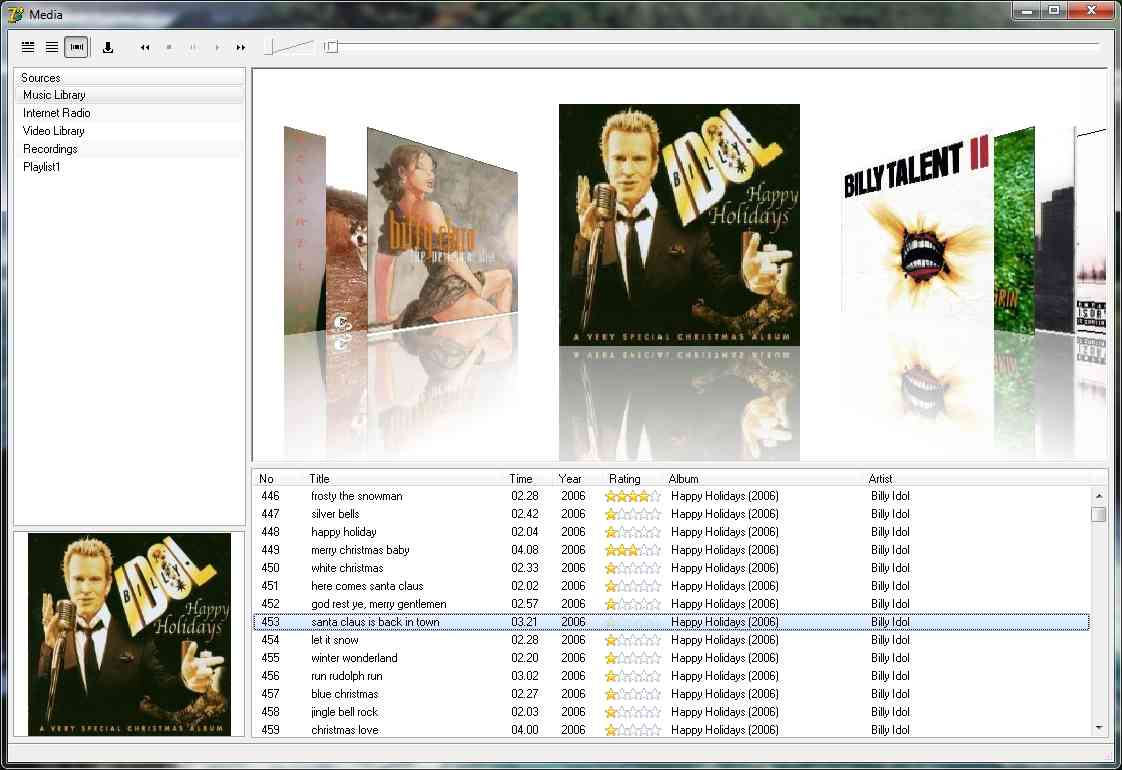
Task: Click the volume slider handle
Action: click(x=268, y=47)
